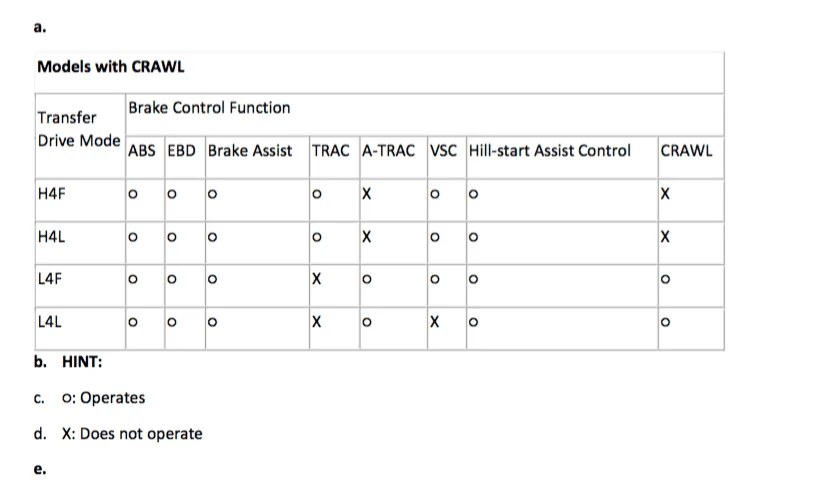Click the 'Brake Assist' column header
The image size is (829, 495).
pos(250,151)
